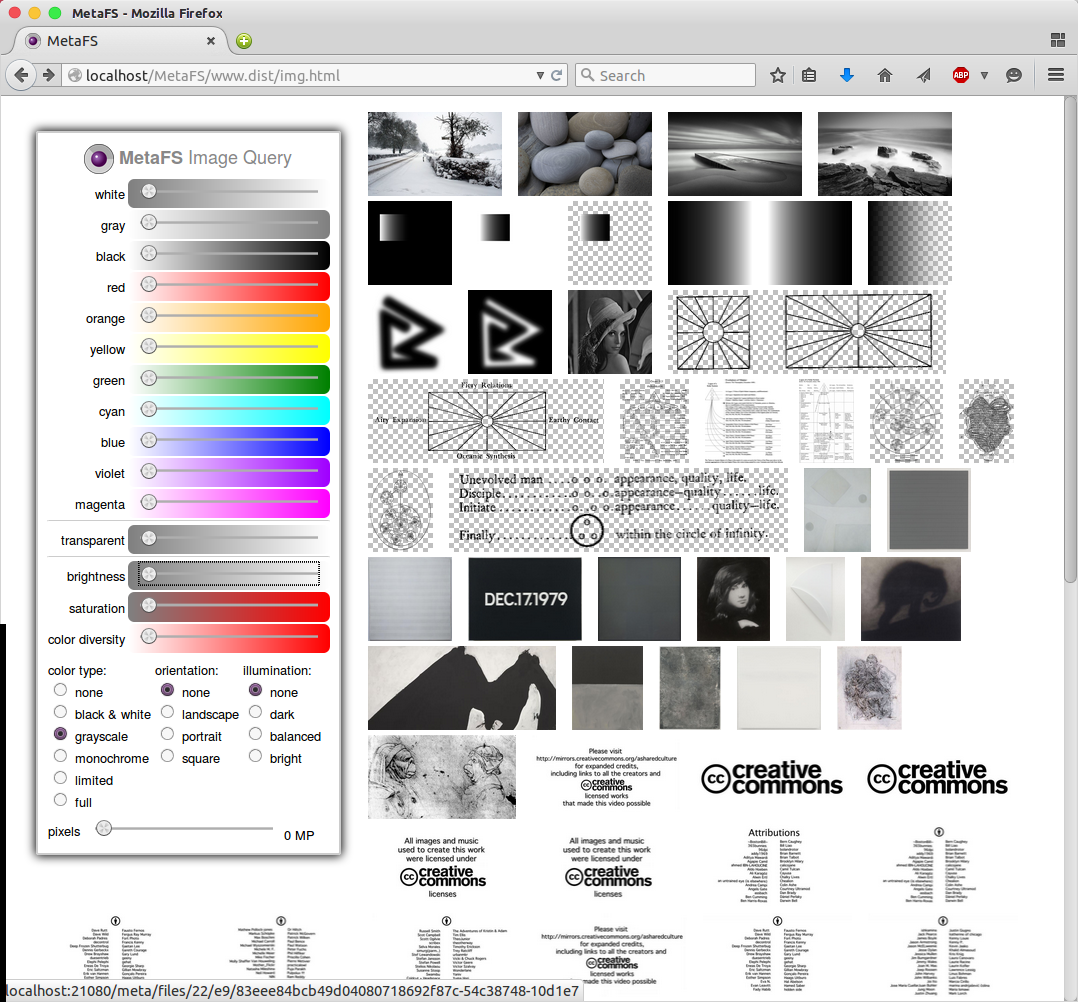1078x1002 pixels.
Task: Open the DEC.17.1979 thumbnail
Action: click(x=525, y=599)
